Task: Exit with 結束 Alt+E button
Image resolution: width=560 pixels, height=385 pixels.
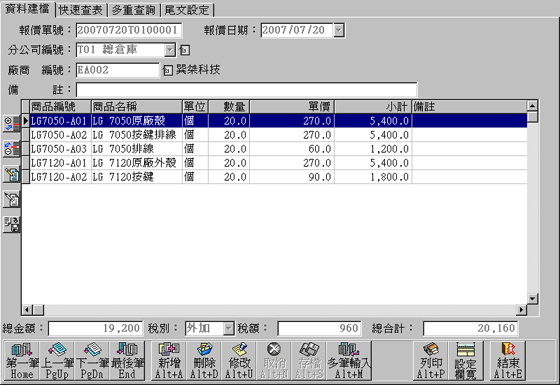Action: (x=508, y=361)
